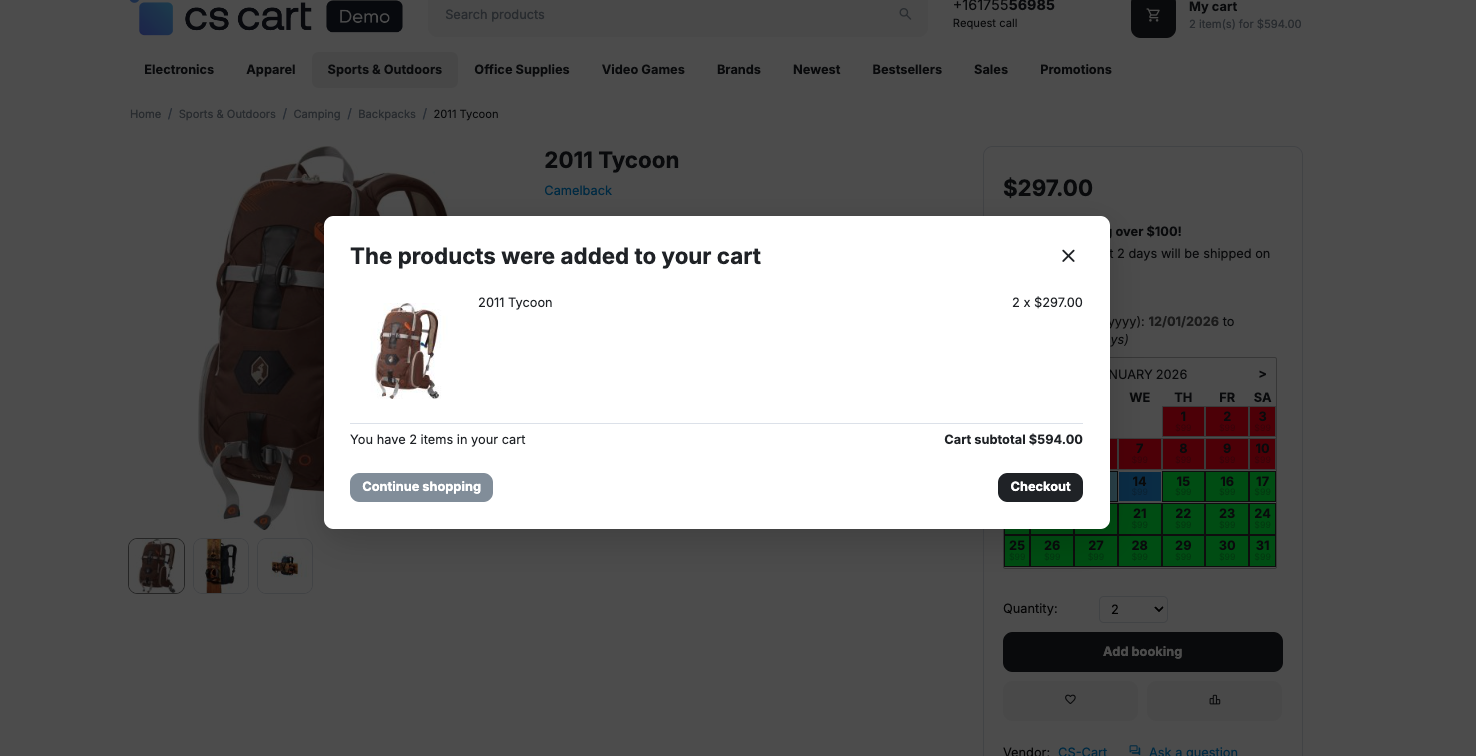The image size is (1476, 756).
Task: Click Continue shopping button
Action: [x=421, y=487]
